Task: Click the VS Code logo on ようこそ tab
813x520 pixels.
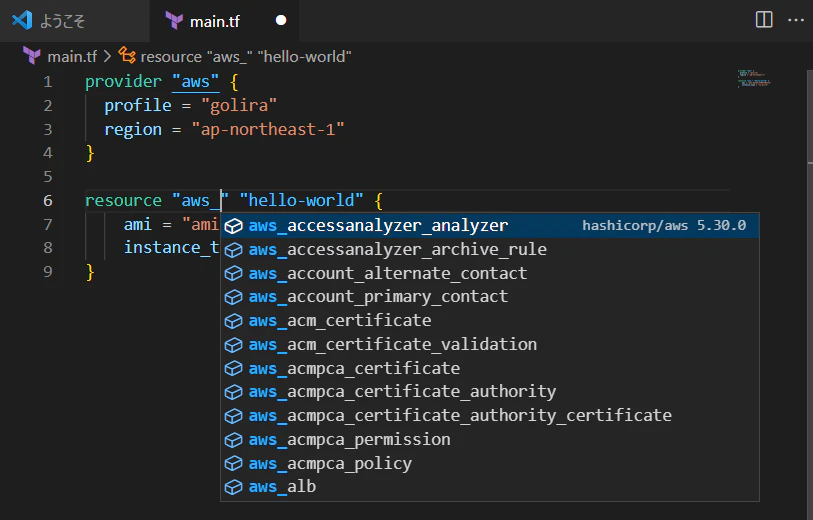Action: 22,21
